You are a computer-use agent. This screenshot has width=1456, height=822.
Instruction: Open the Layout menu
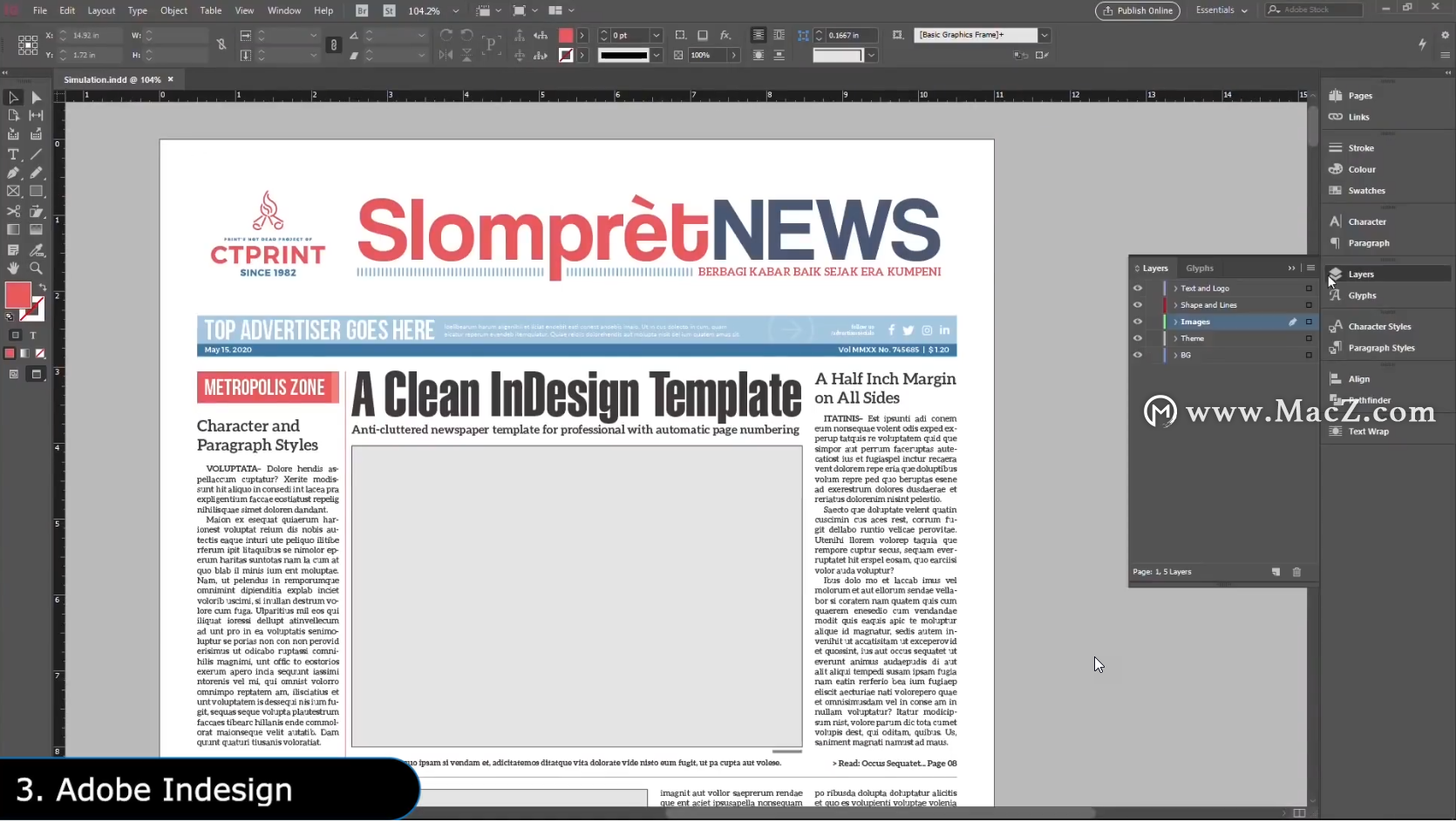[x=101, y=10]
